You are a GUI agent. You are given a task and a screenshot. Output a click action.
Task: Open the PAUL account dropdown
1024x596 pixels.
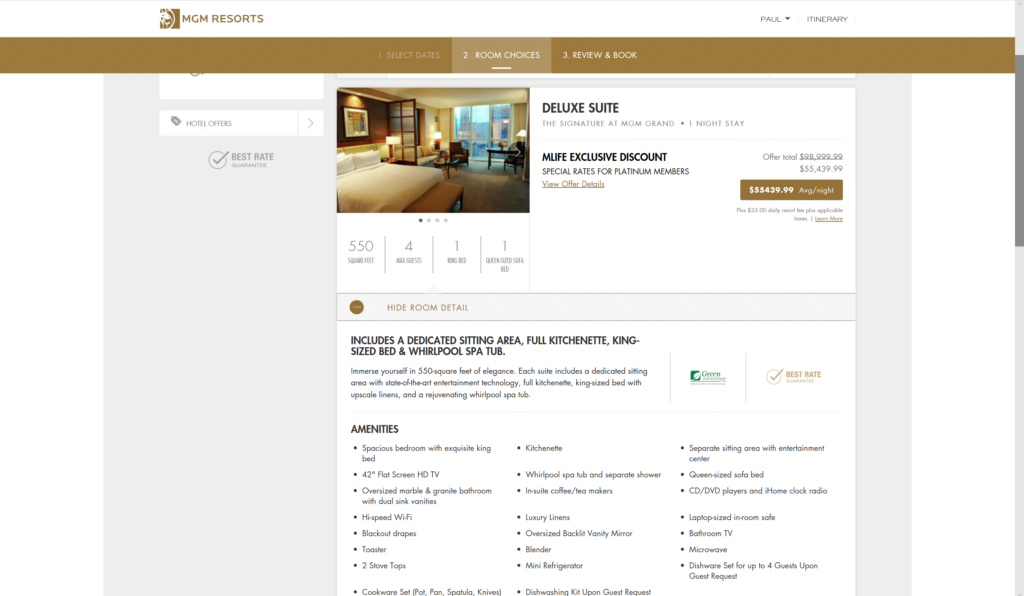[x=775, y=19]
